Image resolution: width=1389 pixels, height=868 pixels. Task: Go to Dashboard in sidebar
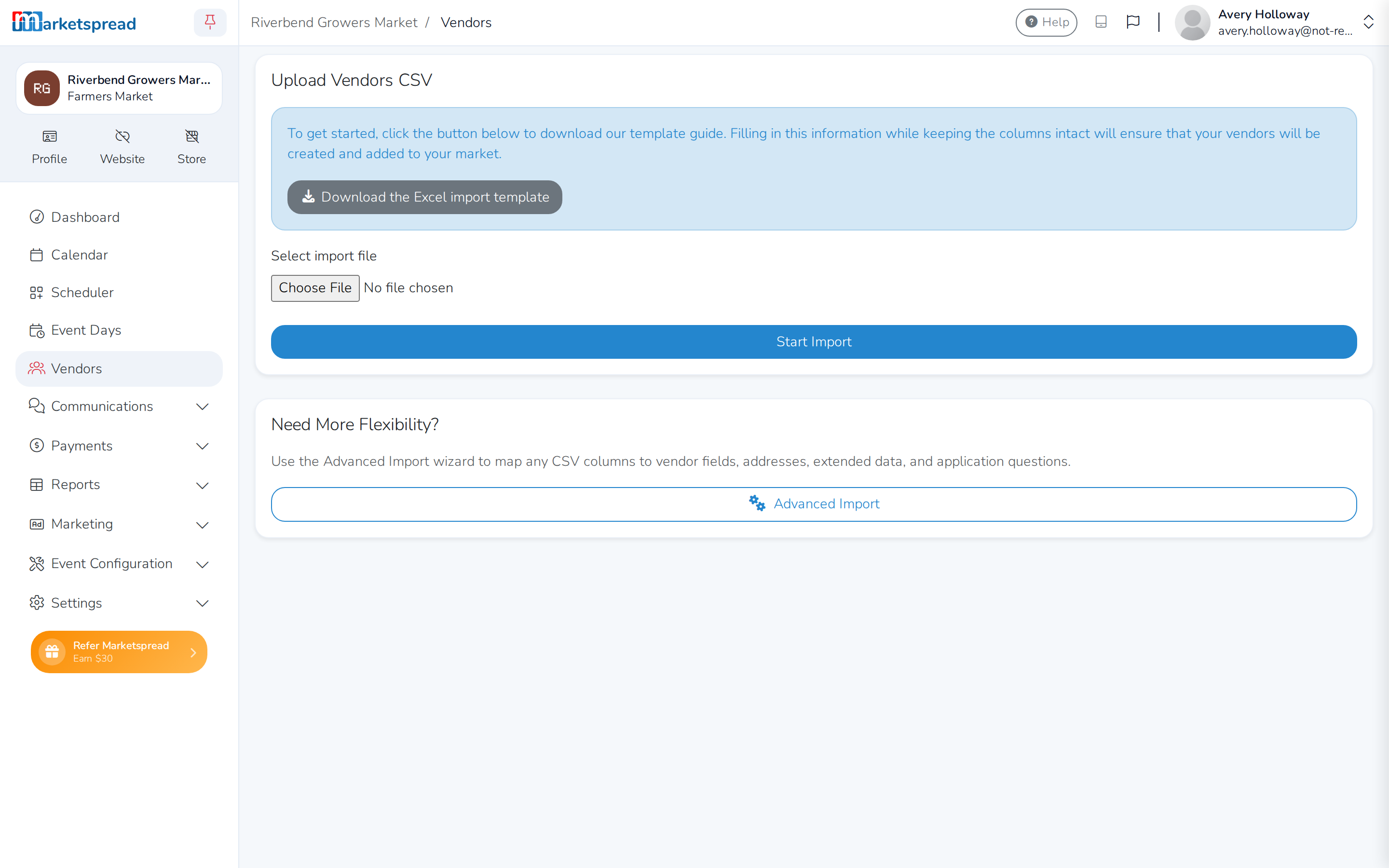click(x=119, y=217)
